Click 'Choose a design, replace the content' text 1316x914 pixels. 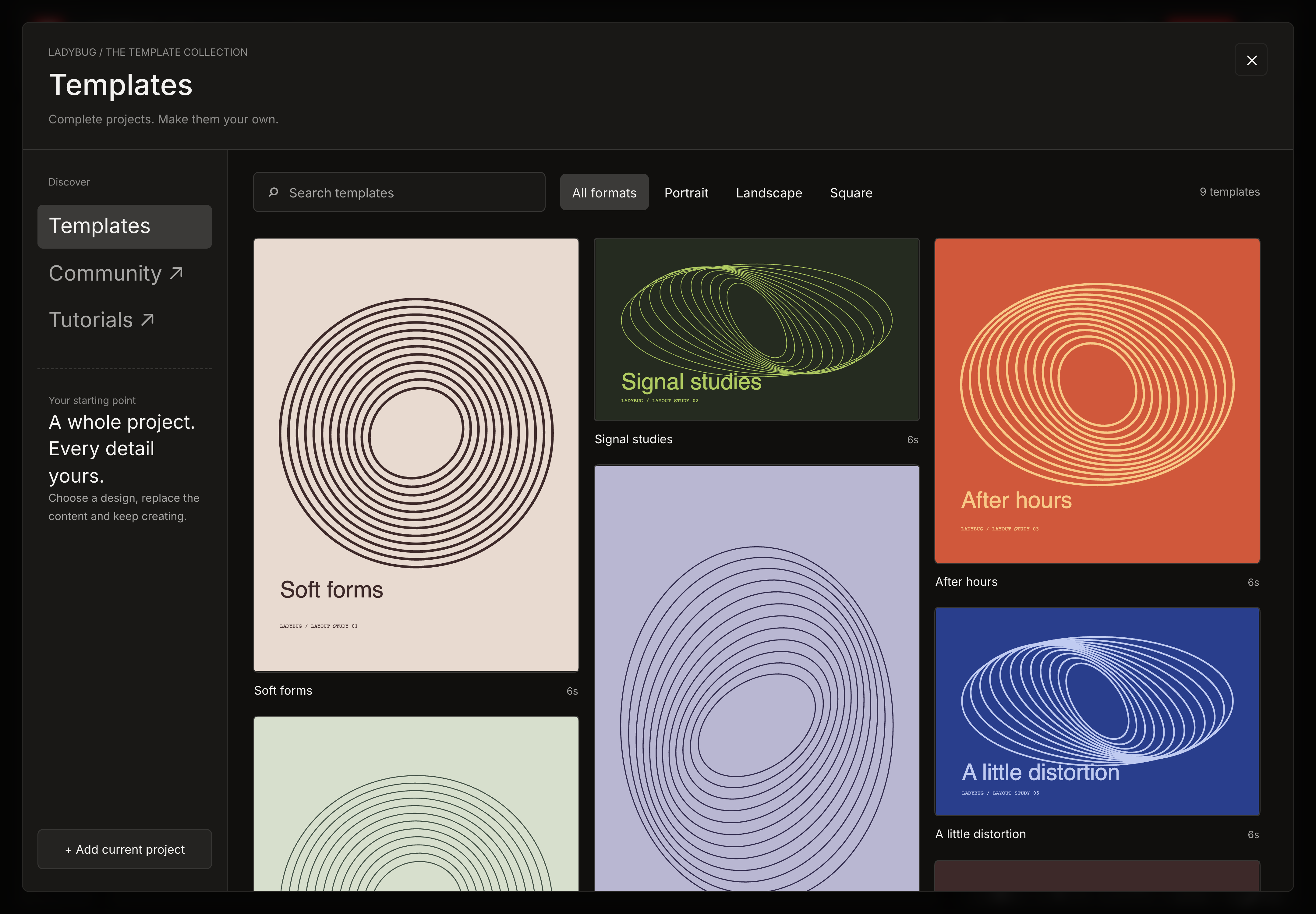(x=124, y=507)
